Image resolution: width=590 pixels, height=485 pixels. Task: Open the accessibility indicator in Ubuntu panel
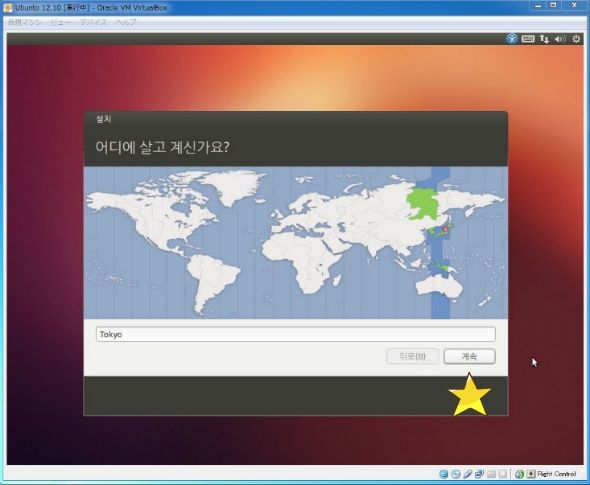pos(512,39)
